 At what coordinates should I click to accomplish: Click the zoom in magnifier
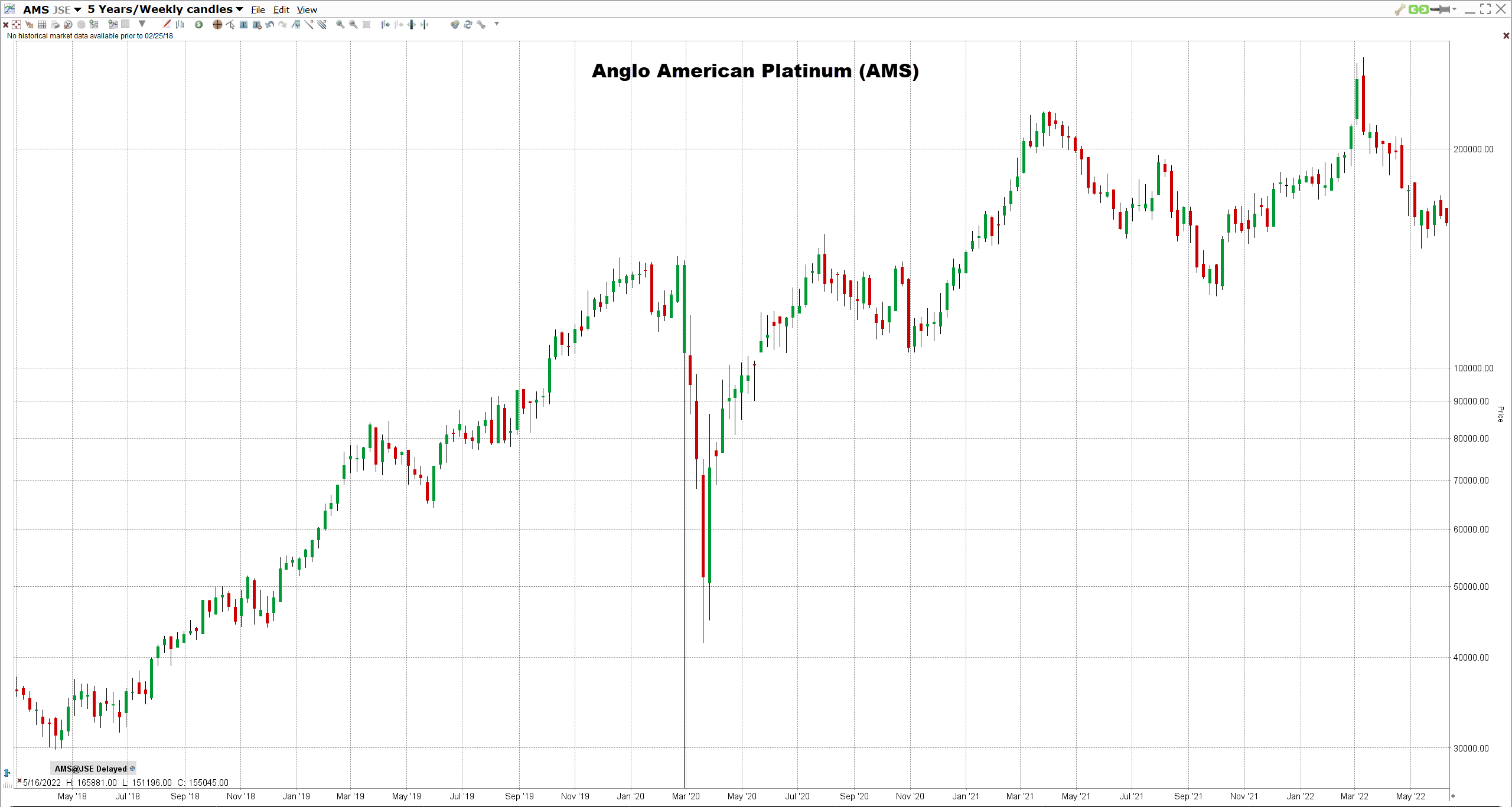[340, 24]
